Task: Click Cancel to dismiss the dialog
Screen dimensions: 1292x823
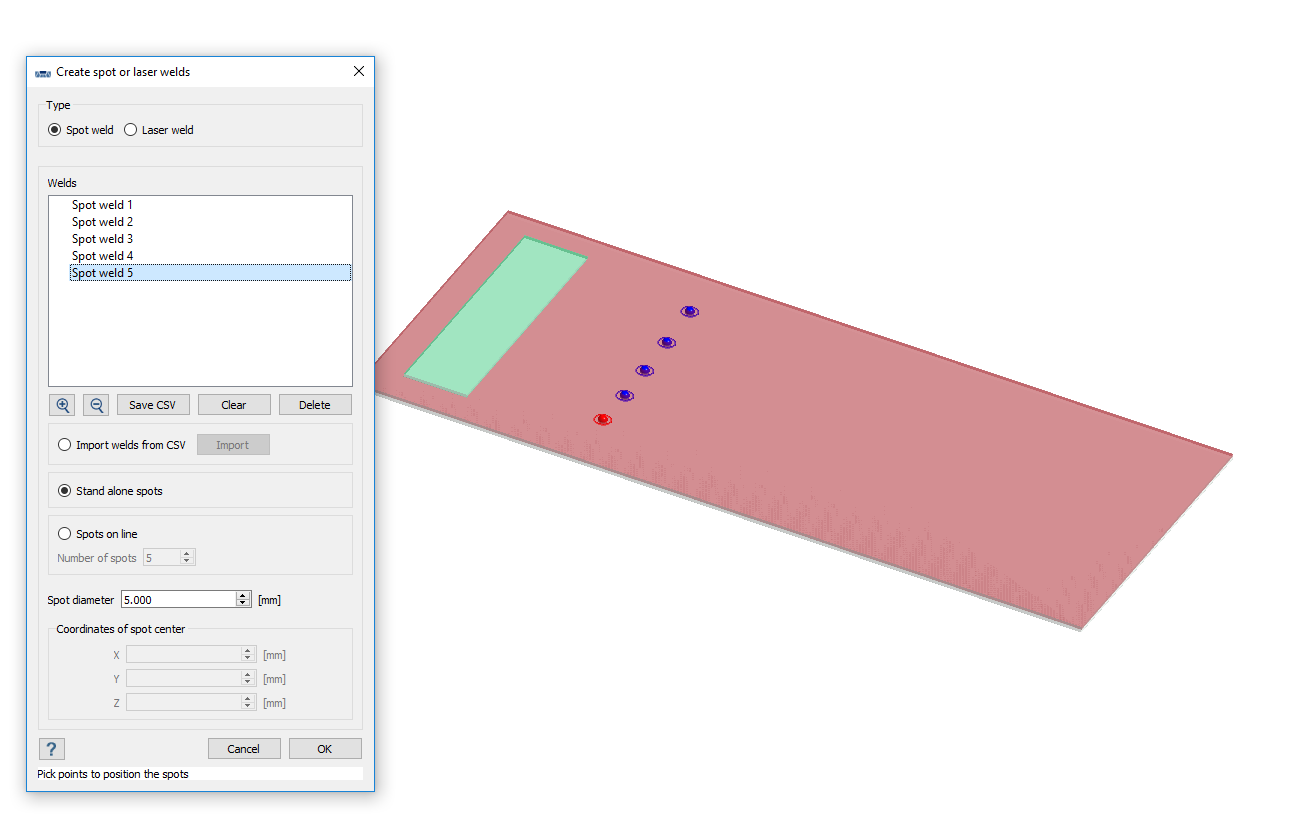Action: click(244, 749)
